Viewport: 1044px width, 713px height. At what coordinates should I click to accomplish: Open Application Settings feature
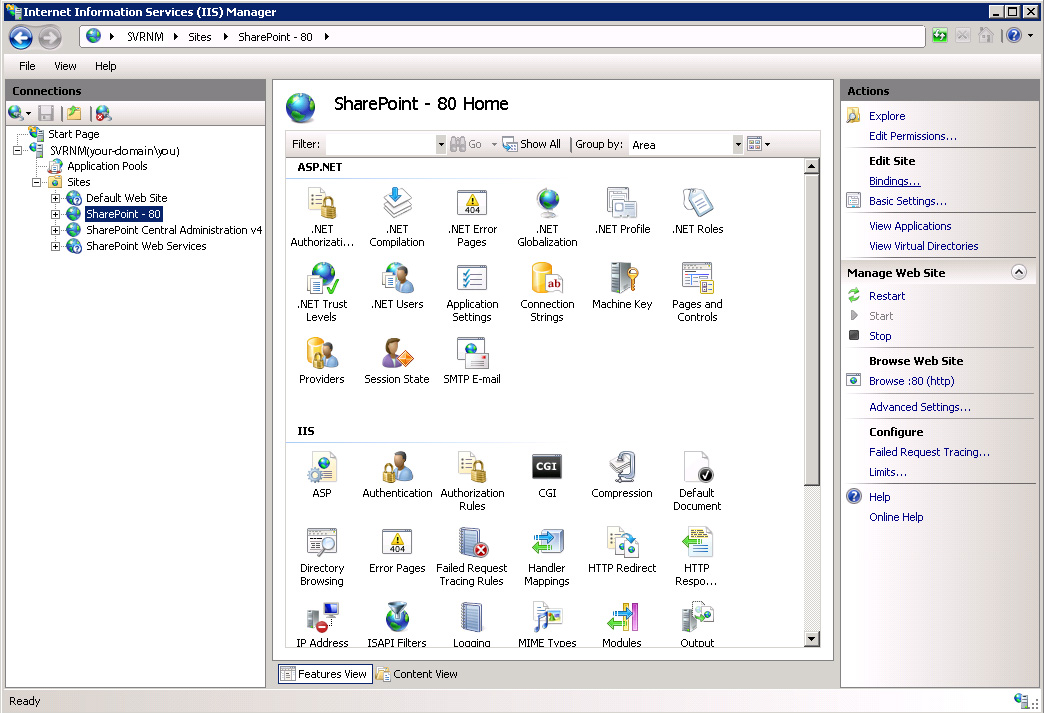(472, 292)
